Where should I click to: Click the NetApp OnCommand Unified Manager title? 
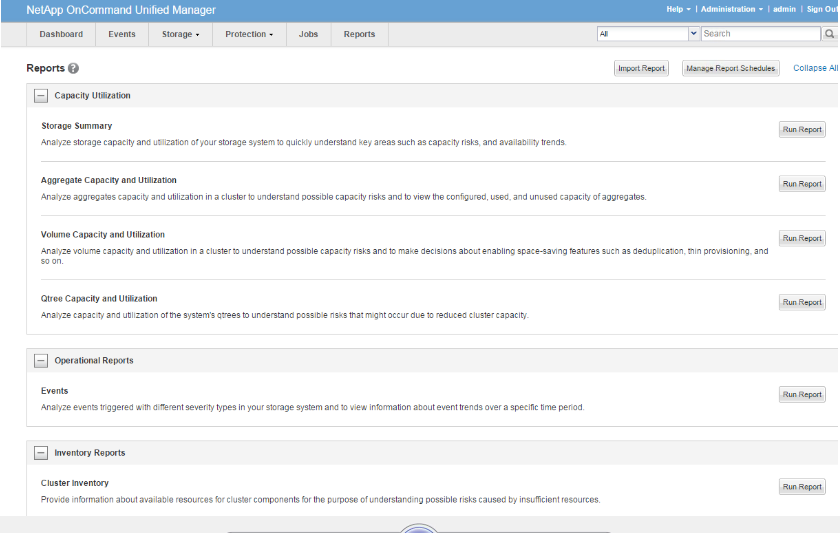click(x=121, y=10)
